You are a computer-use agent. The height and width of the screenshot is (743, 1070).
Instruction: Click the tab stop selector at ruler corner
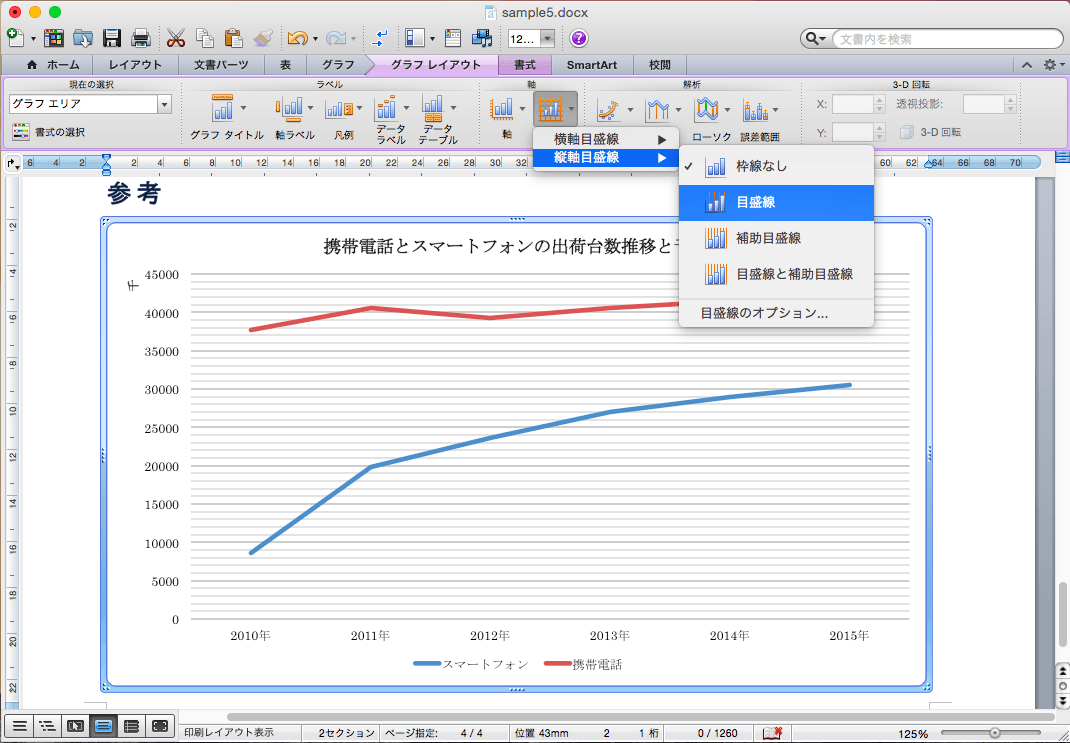click(12, 163)
